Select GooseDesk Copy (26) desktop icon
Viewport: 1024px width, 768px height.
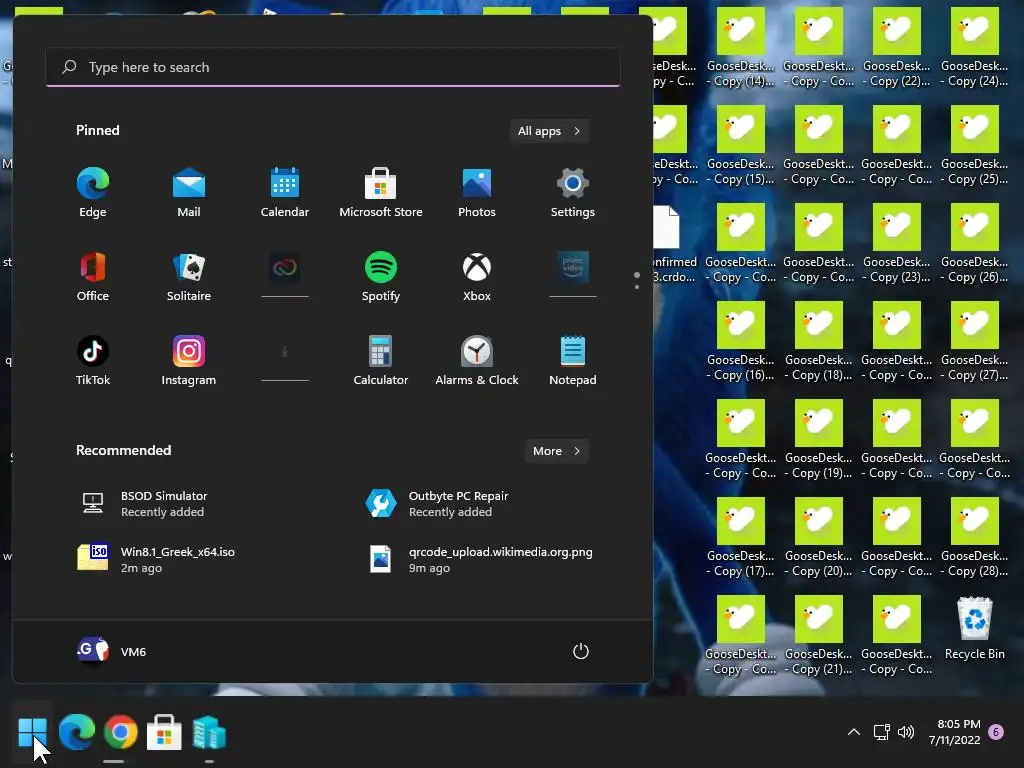coord(974,244)
